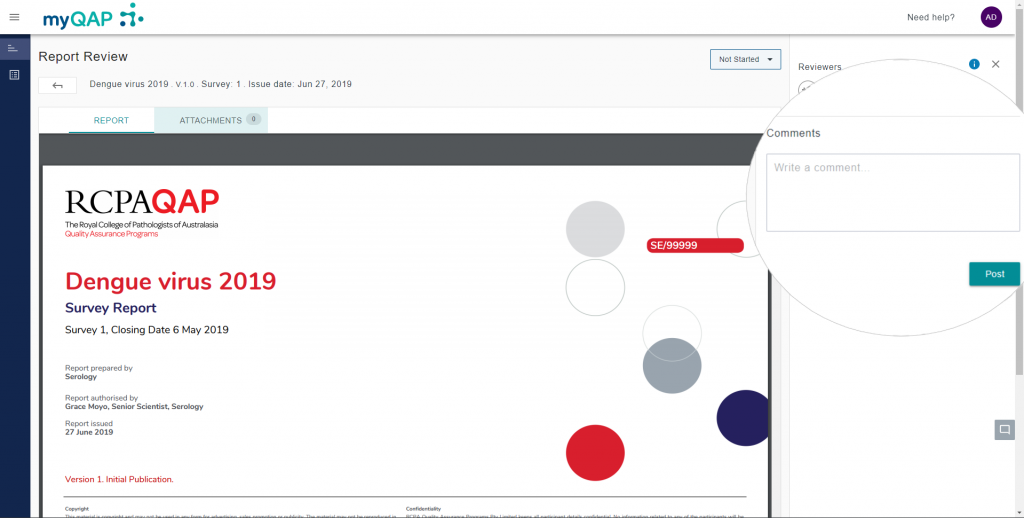Close the reviewers side panel
The image size is (1024, 518).
(995, 64)
